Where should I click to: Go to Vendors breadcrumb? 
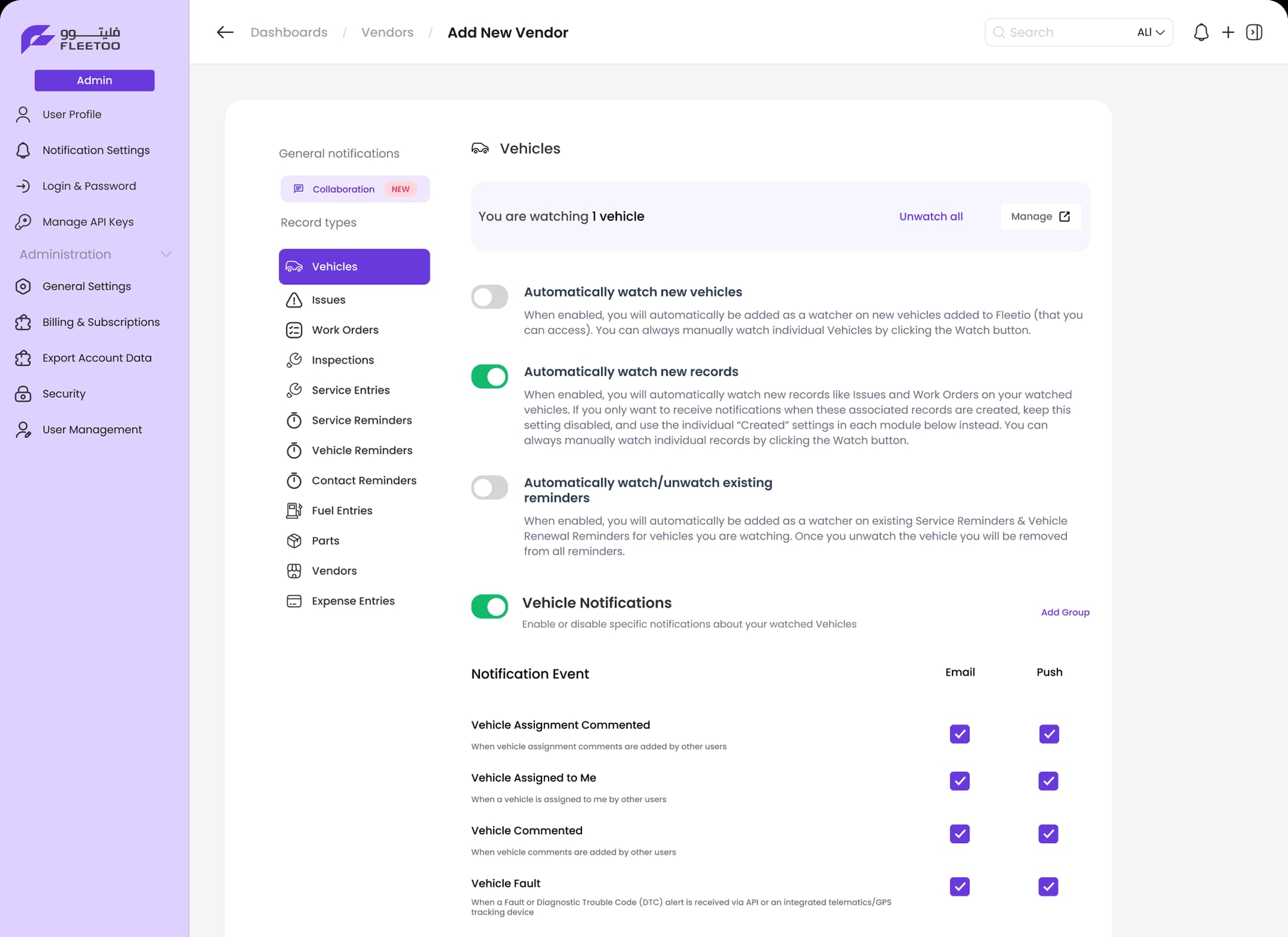[x=387, y=32]
